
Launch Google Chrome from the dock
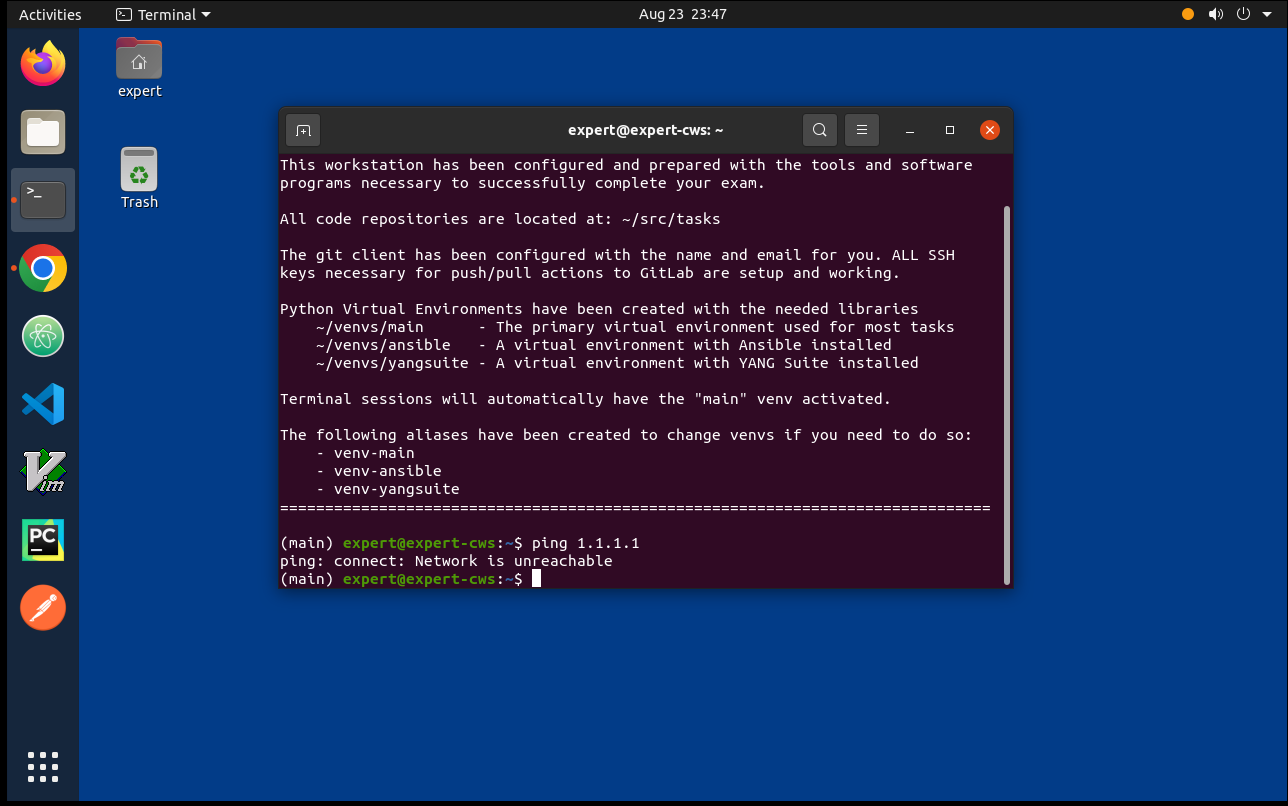(x=43, y=268)
